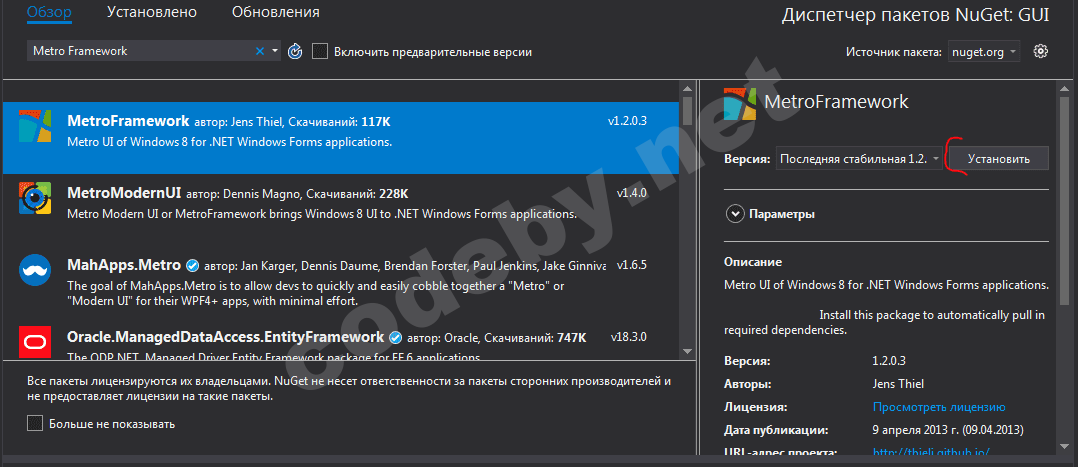Image resolution: width=1078 pixels, height=467 pixels.
Task: Open the Обзор tab
Action: coord(50,12)
